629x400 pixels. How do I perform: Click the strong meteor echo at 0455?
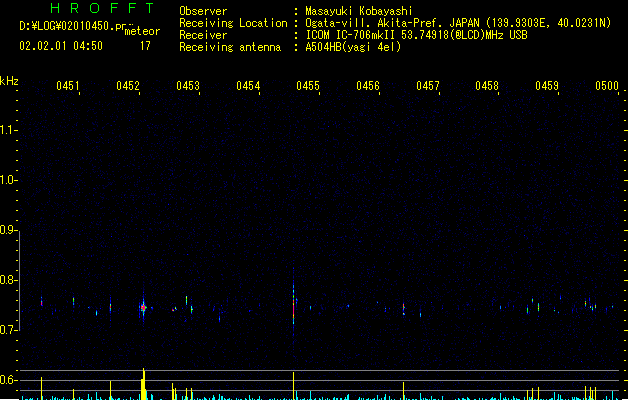[294, 303]
